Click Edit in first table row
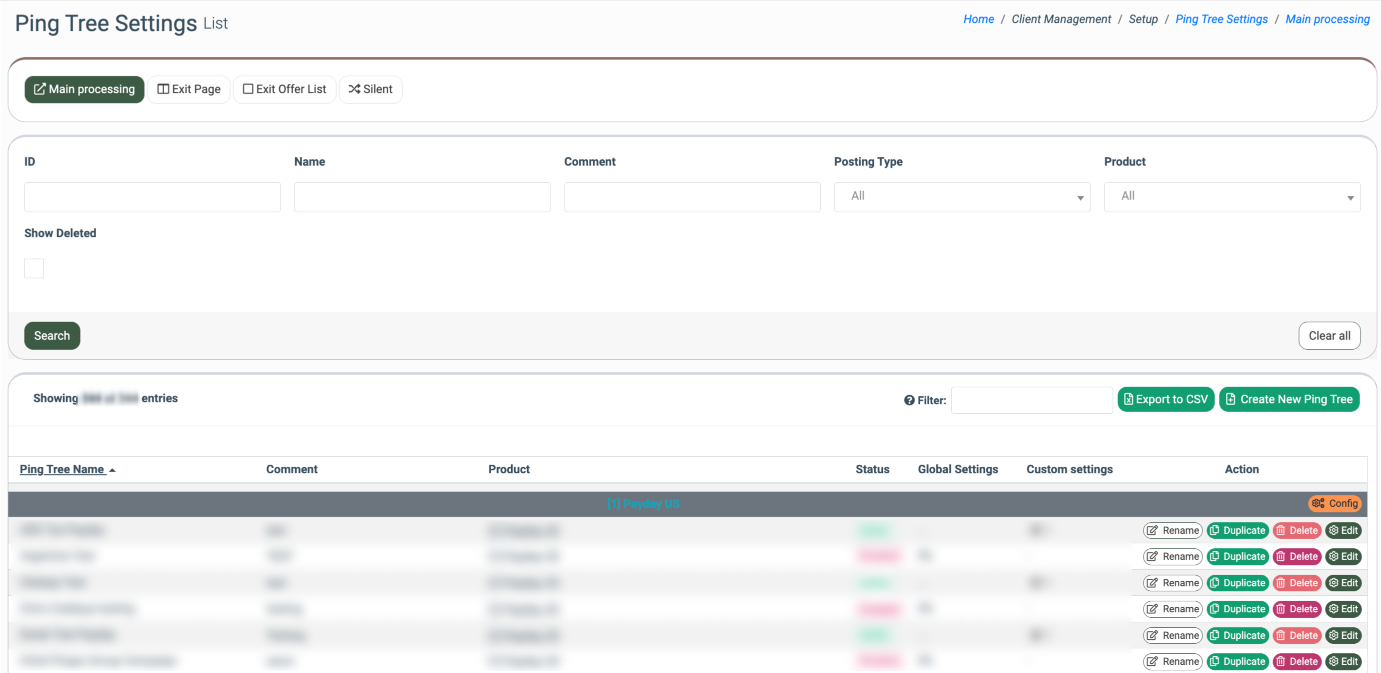This screenshot has height=673, width=1381. tap(1343, 531)
